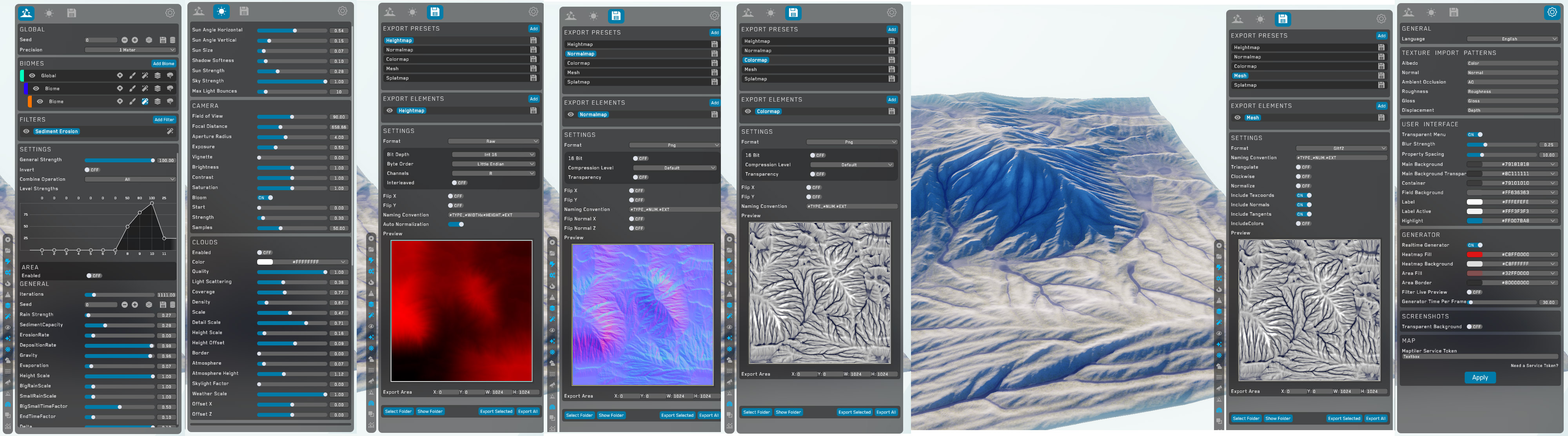The width and height of the screenshot is (1568, 436).
Task: Select the Sediment Erosion filter
Action: (56, 131)
